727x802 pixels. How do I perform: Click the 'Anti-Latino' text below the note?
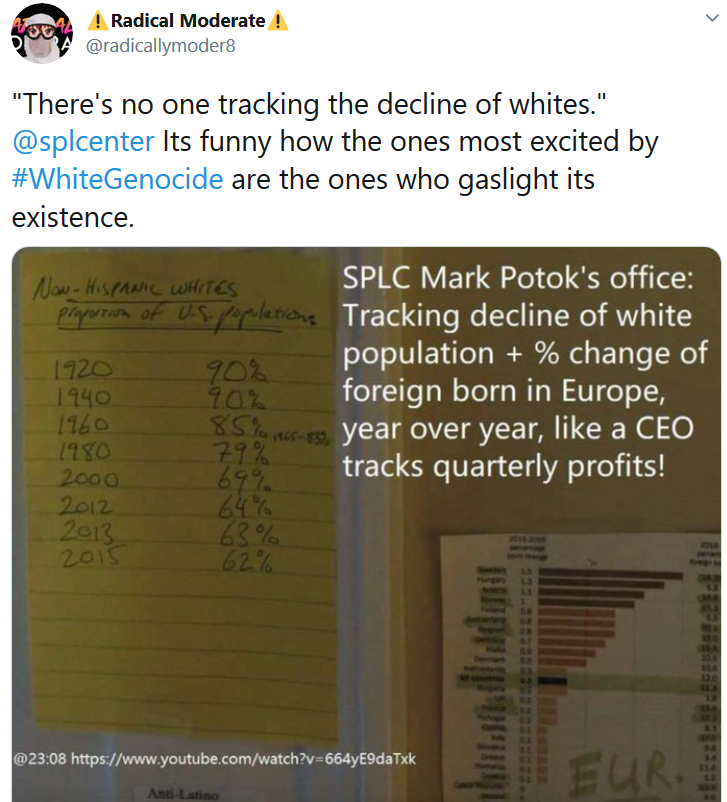[x=183, y=794]
